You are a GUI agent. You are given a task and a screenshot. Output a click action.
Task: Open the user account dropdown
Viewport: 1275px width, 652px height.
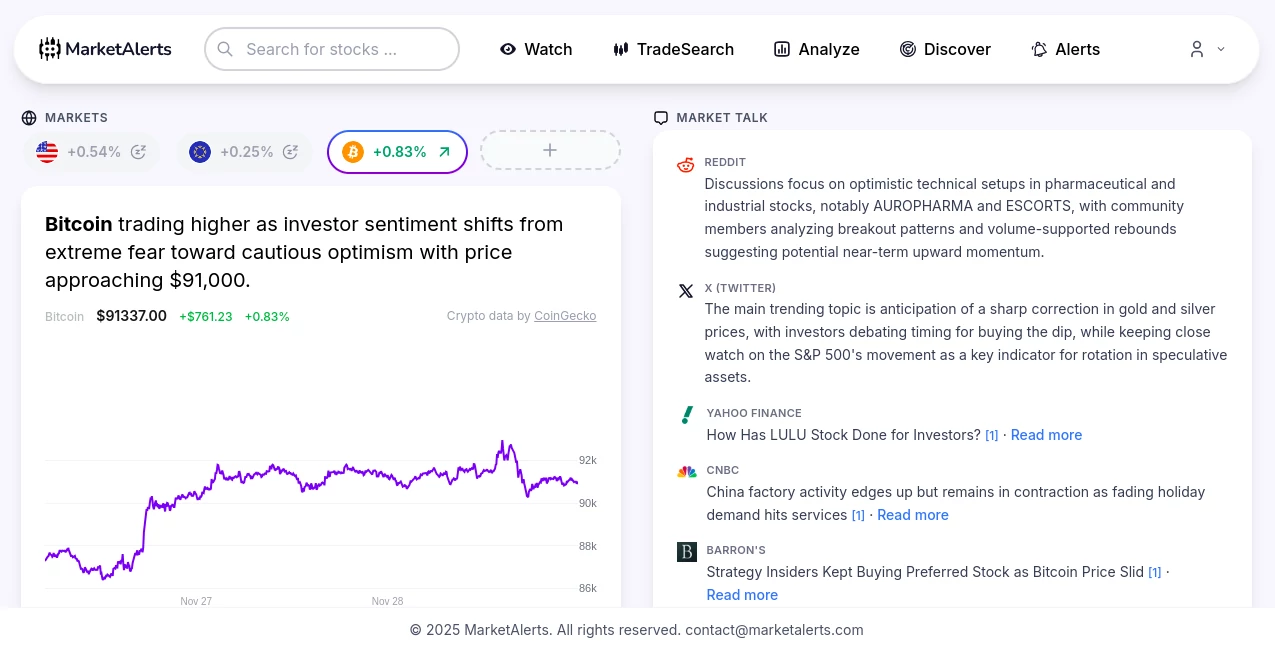click(1205, 49)
